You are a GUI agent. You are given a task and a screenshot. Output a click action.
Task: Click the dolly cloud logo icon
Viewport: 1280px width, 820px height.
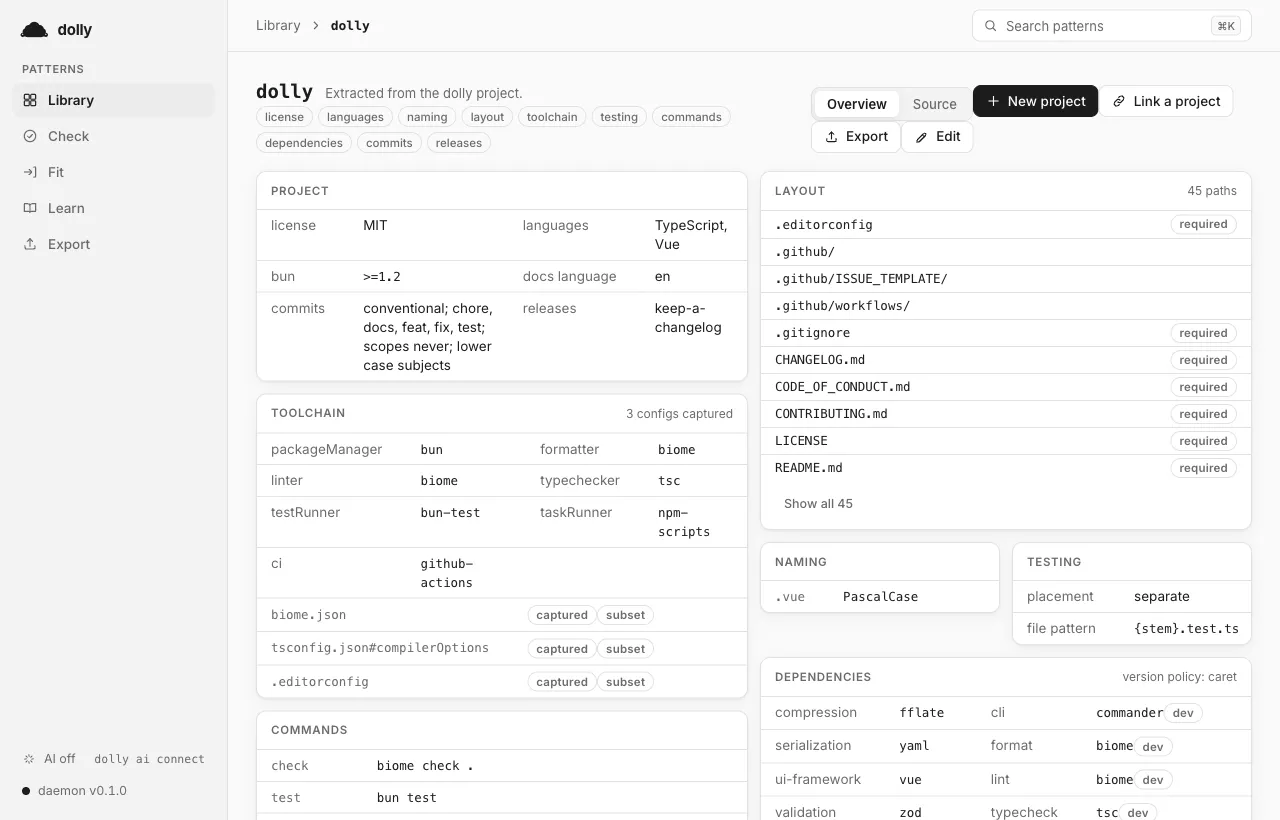pyautogui.click(x=34, y=30)
